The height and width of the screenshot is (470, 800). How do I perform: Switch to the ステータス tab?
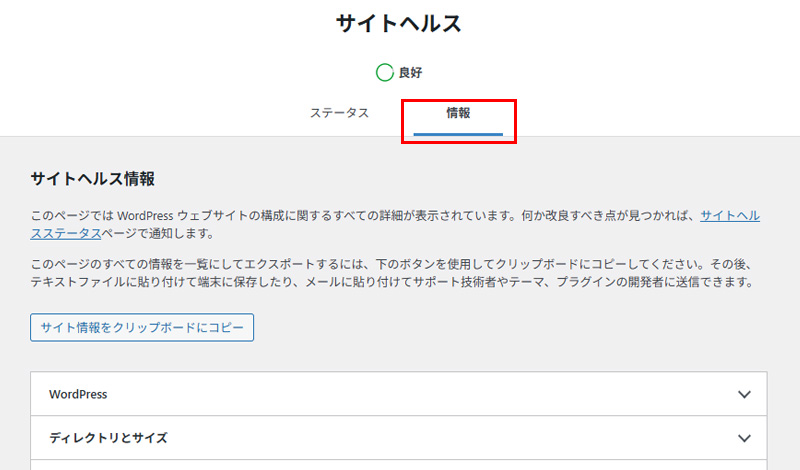pyautogui.click(x=339, y=113)
